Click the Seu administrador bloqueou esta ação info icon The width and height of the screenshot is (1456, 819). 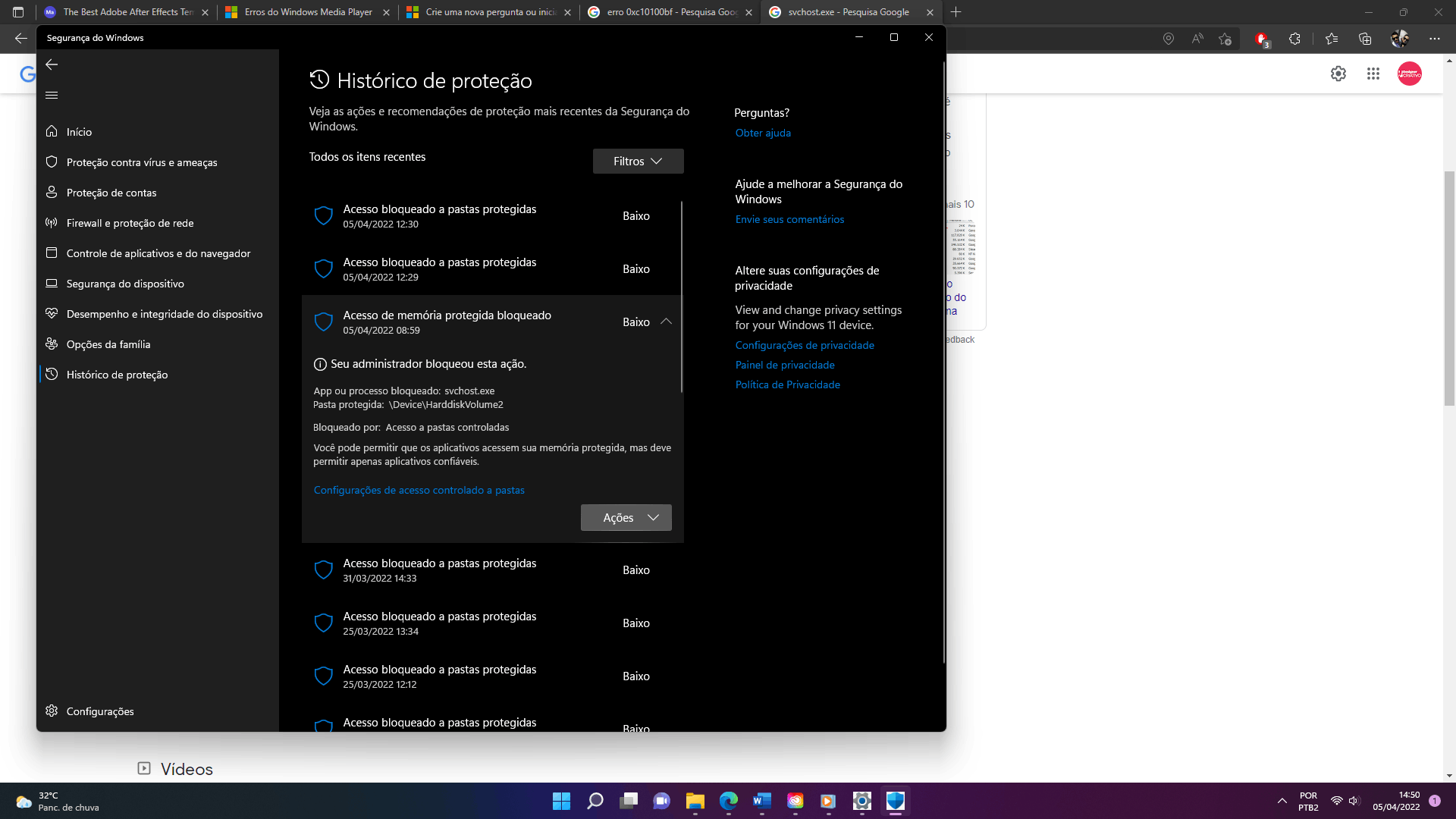[320, 365]
